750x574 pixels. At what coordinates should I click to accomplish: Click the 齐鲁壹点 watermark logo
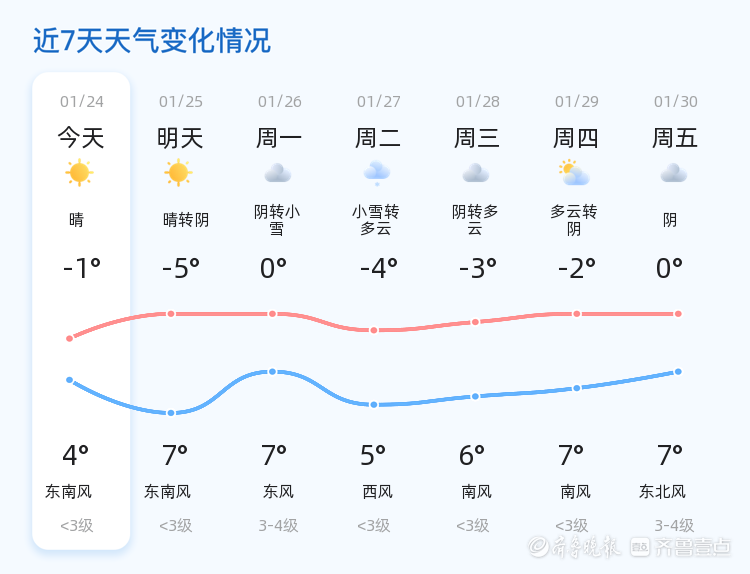tap(693, 546)
